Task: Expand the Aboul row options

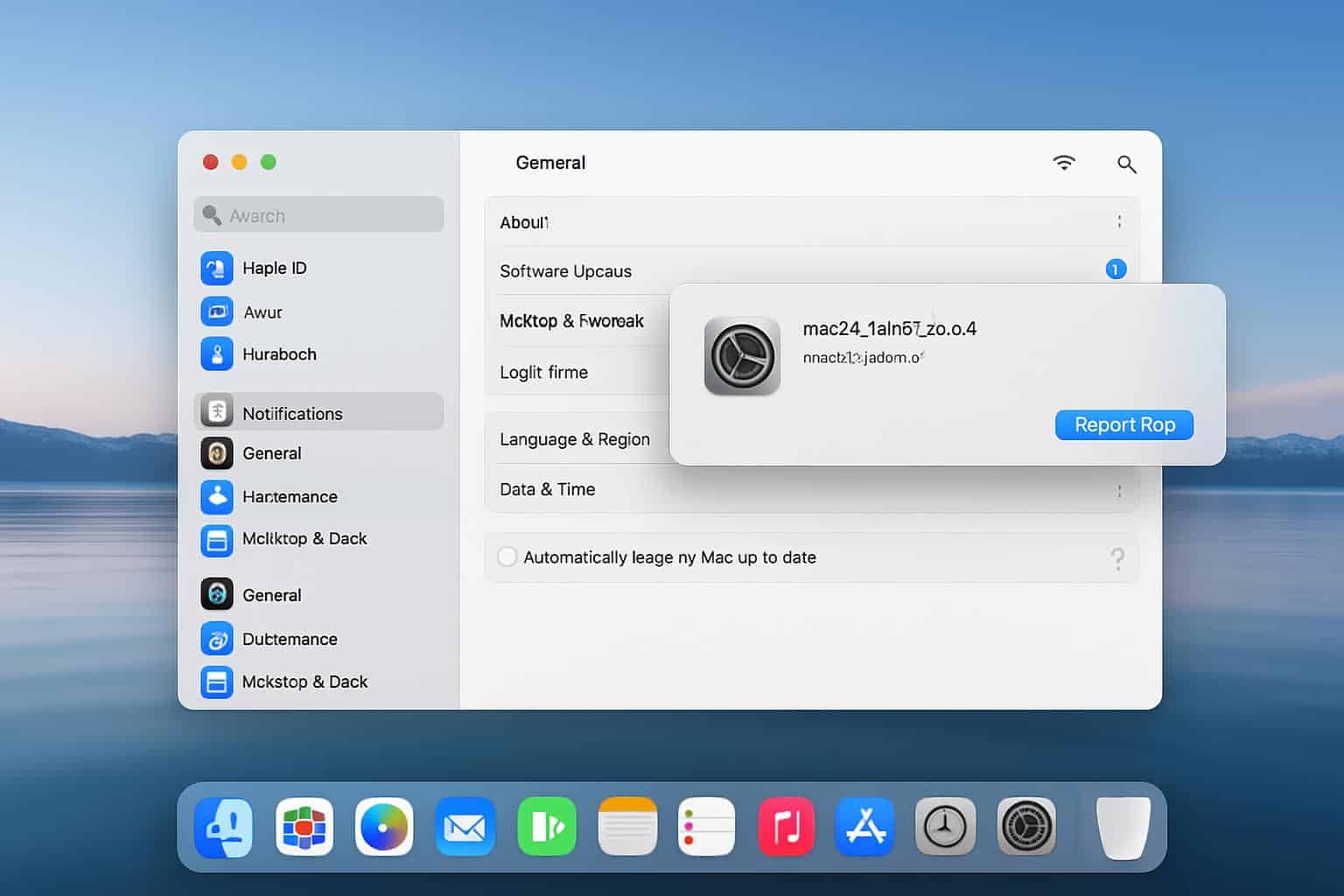Action: point(1119,222)
